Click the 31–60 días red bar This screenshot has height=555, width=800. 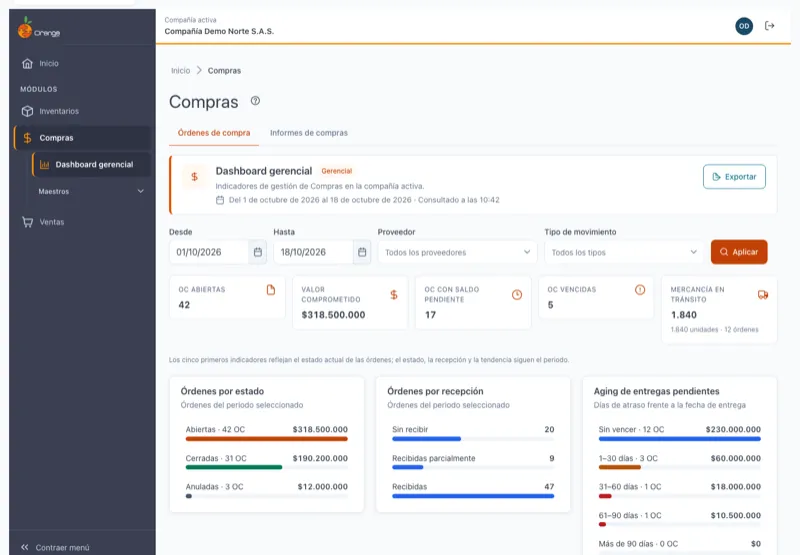[605, 496]
